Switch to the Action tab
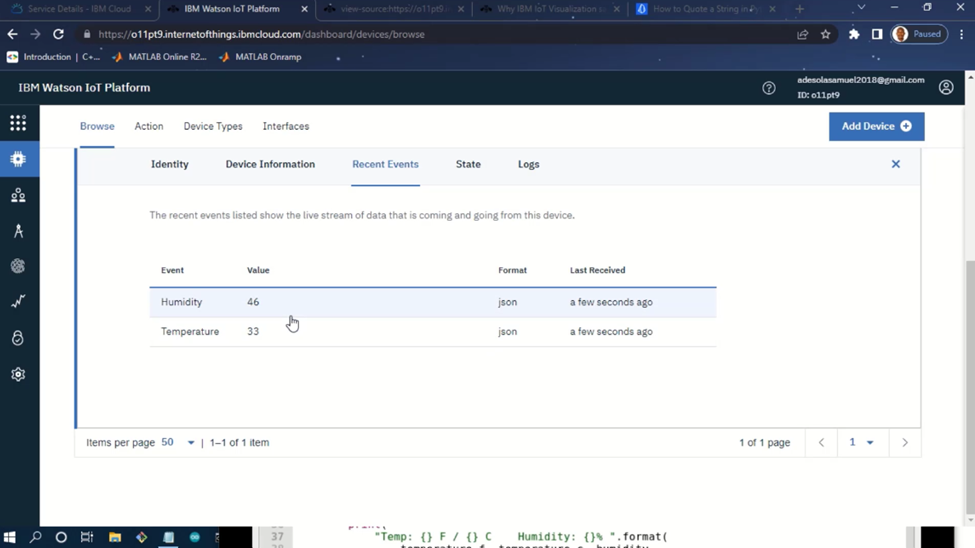The image size is (975, 548). (149, 126)
